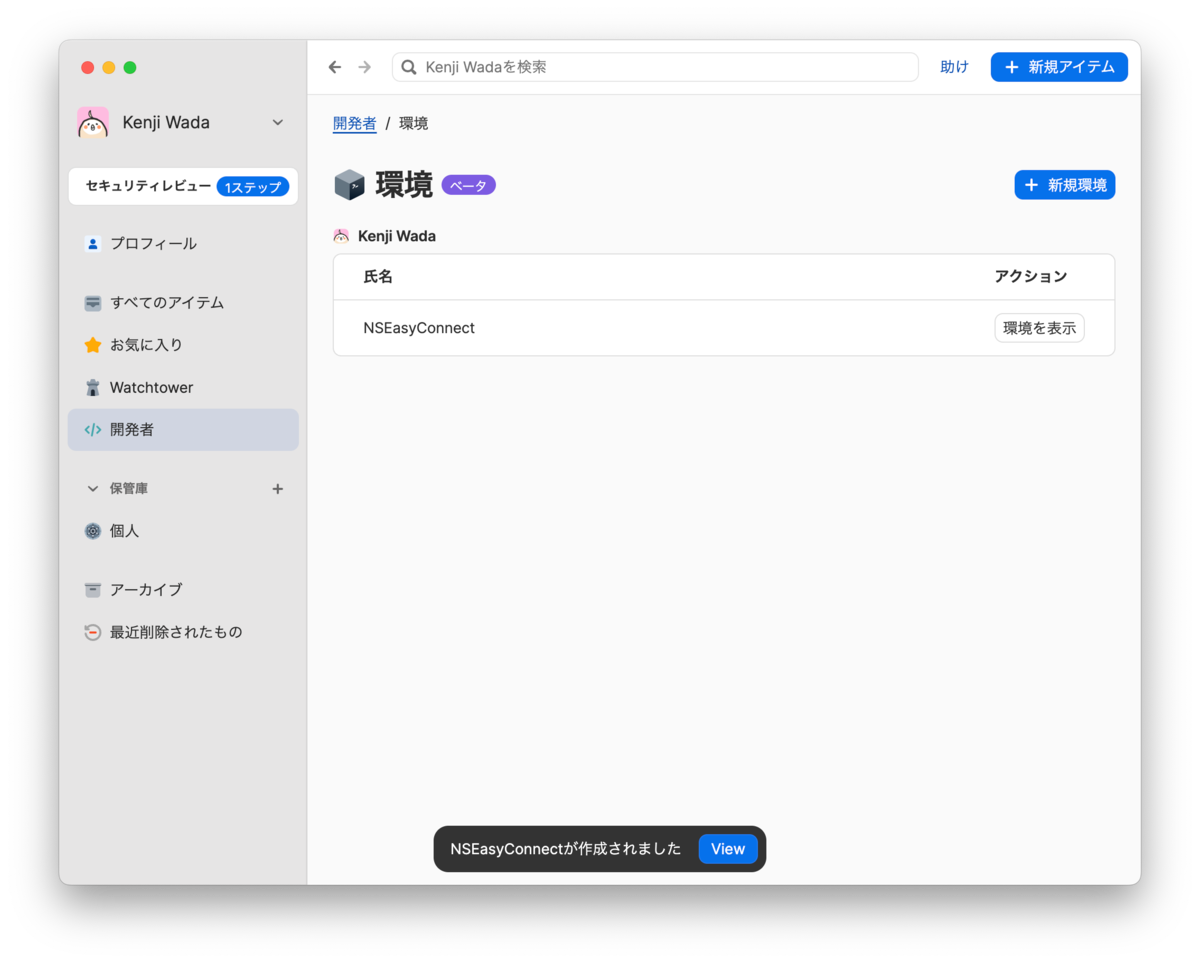Click Kenji Wada label above table
This screenshot has height=963, width=1200.
pyautogui.click(x=397, y=237)
